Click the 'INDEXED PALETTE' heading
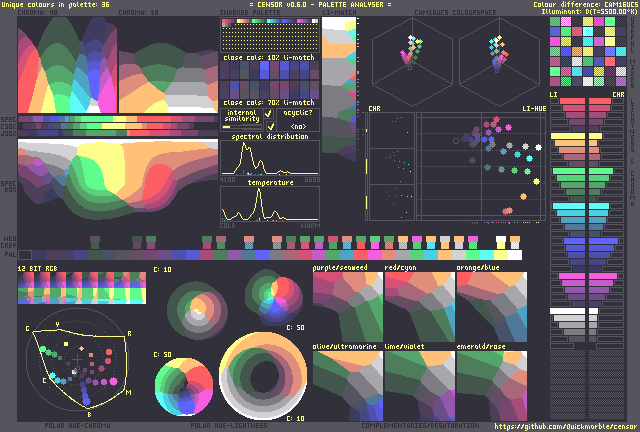 (x=250, y=13)
